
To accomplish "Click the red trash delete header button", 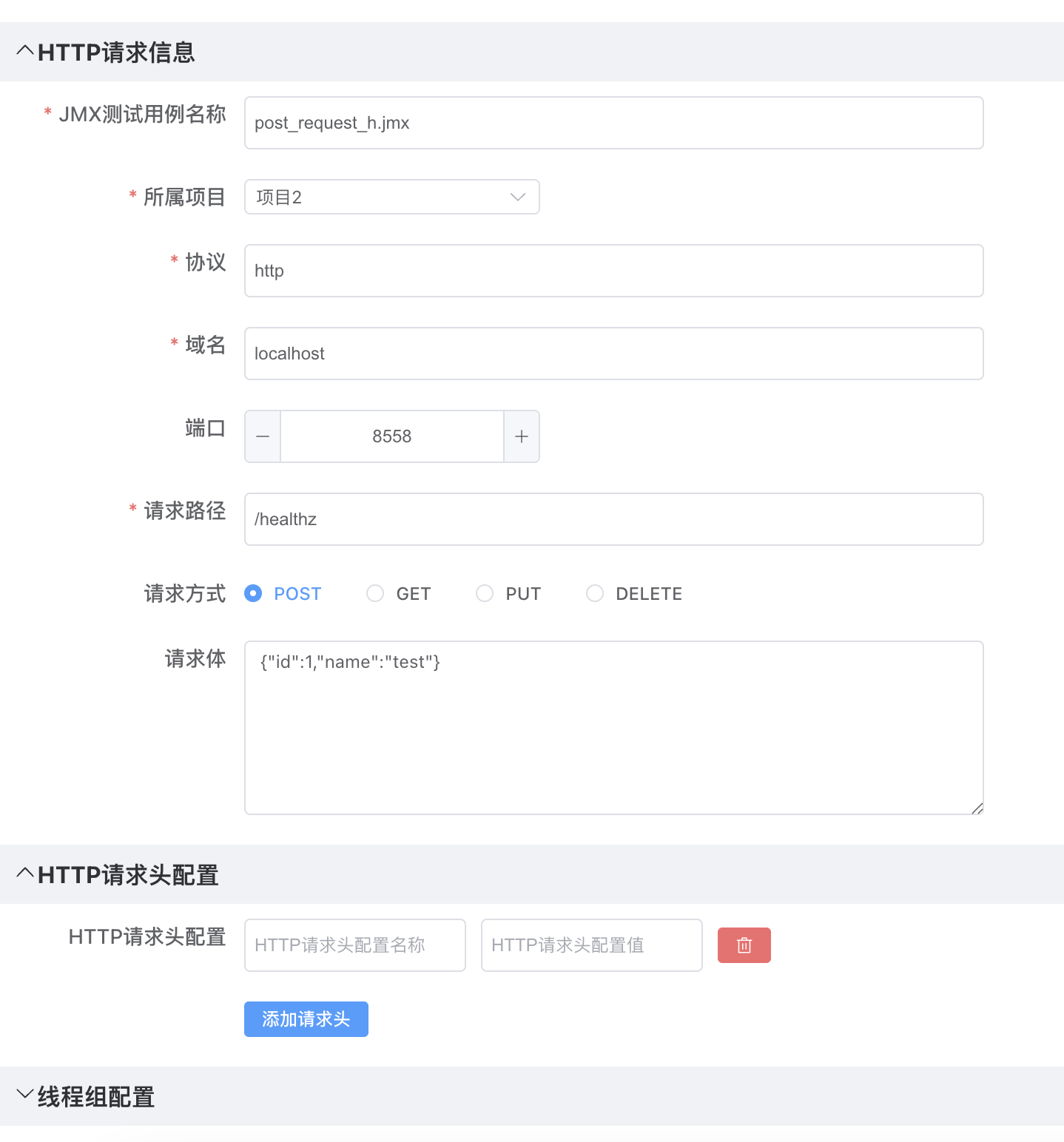I will [744, 945].
